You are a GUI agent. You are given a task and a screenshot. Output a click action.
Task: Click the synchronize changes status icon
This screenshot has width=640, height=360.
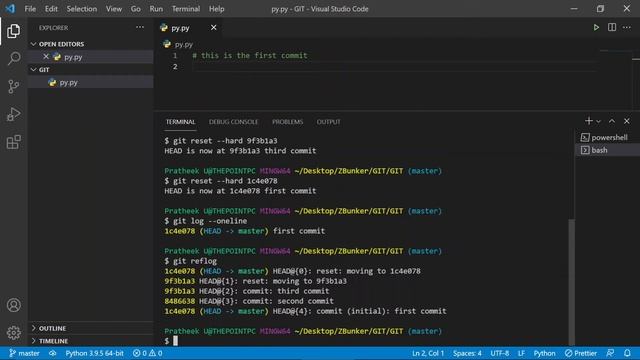(53, 353)
